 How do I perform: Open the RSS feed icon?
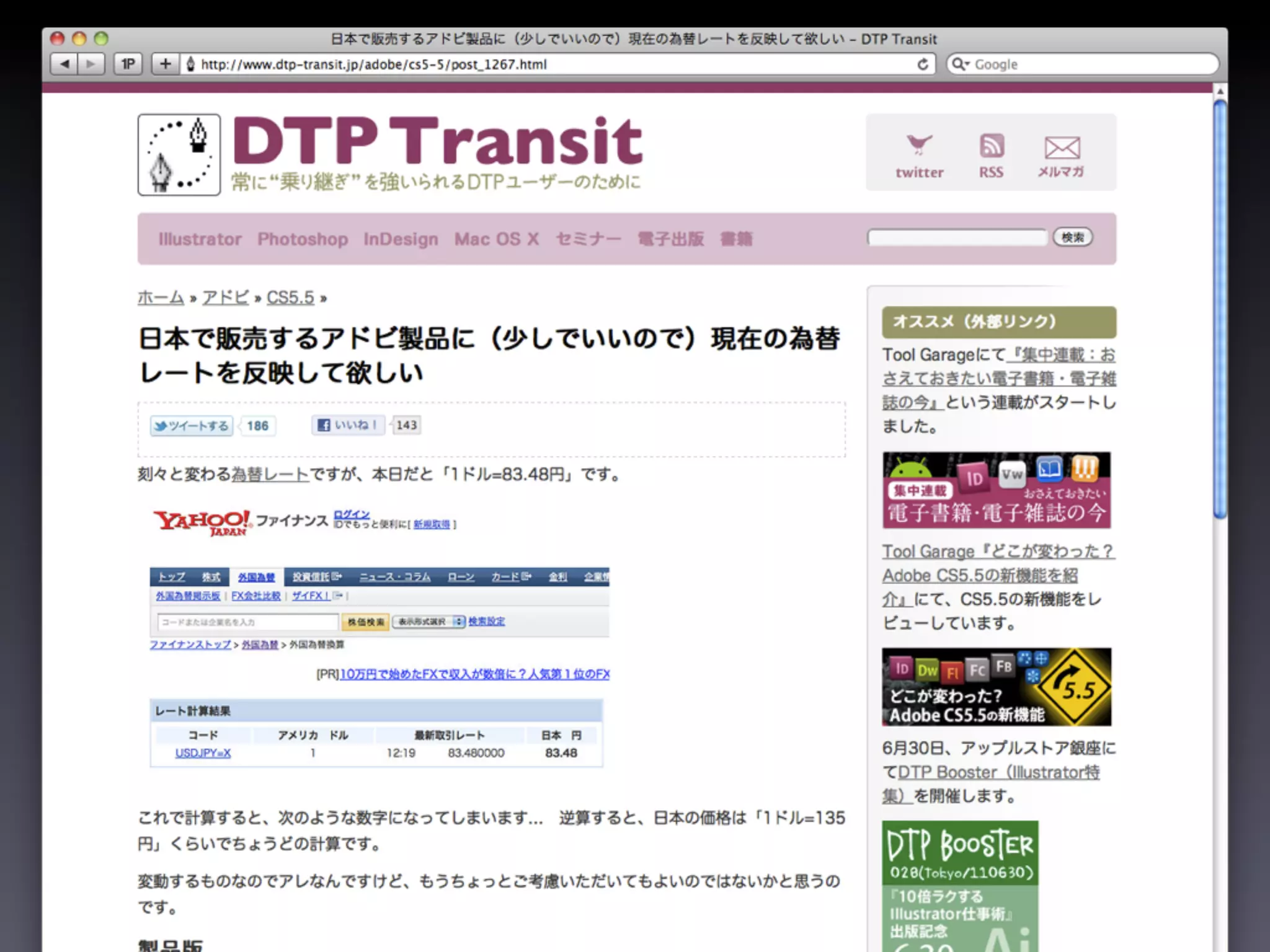(991, 146)
